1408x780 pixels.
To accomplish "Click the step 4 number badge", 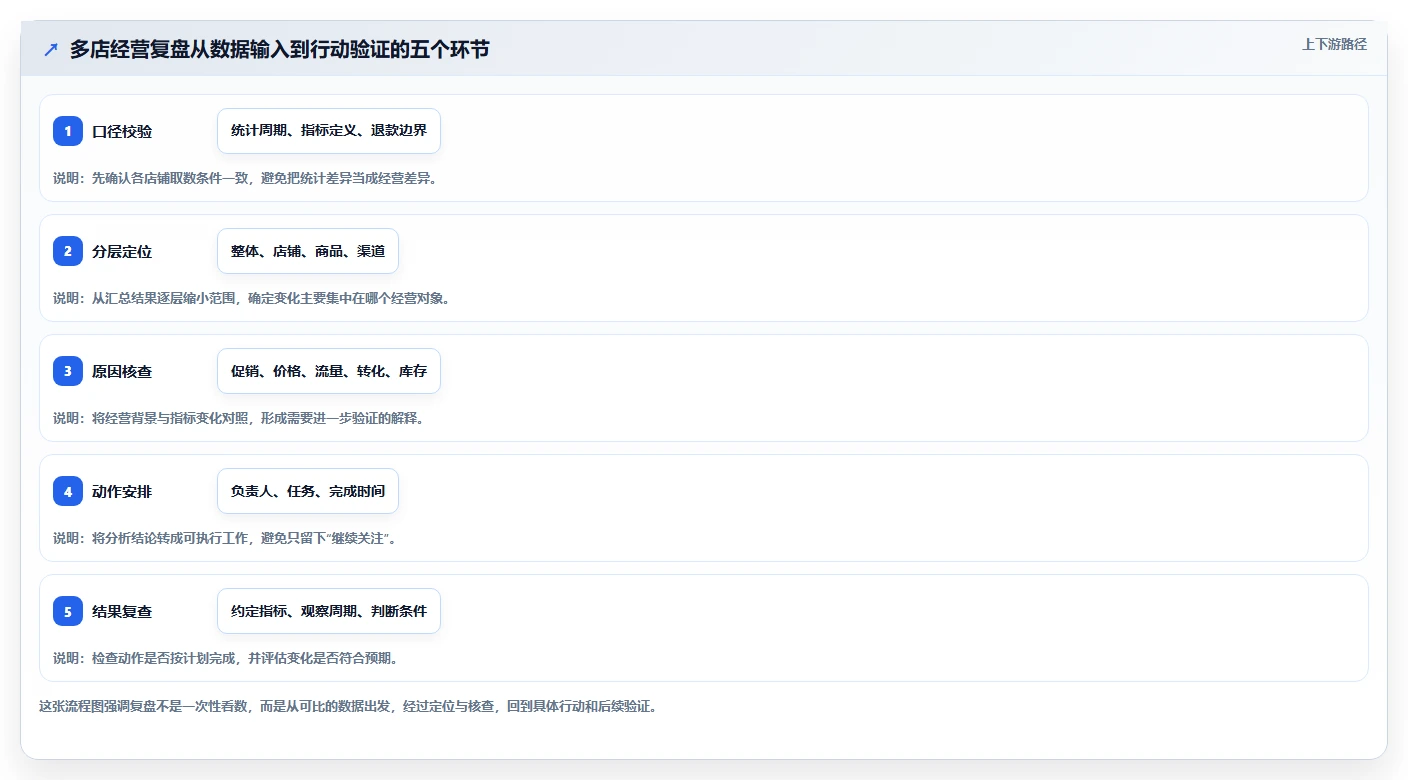I will click(x=68, y=491).
